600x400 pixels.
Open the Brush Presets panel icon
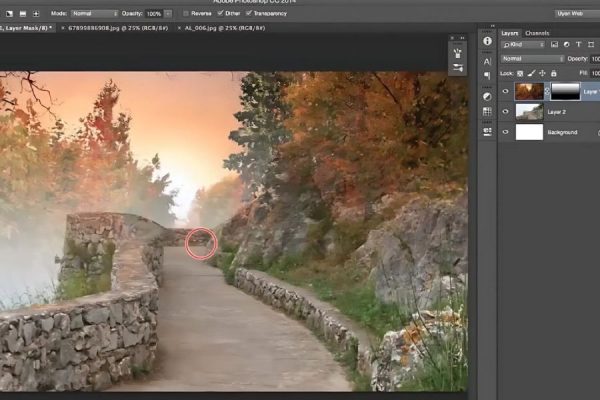[x=487, y=96]
